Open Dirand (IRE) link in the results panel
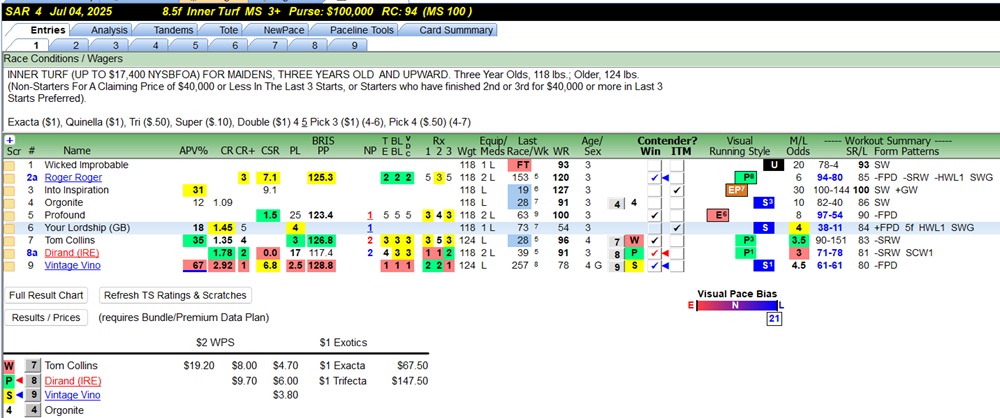 73,381
